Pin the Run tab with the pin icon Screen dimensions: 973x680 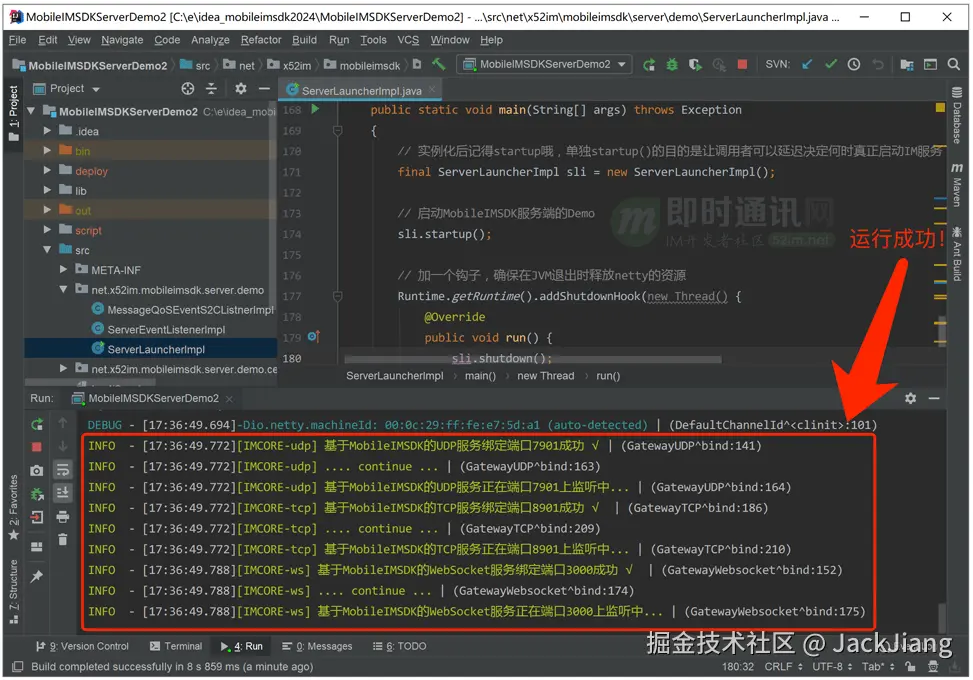tap(37, 576)
